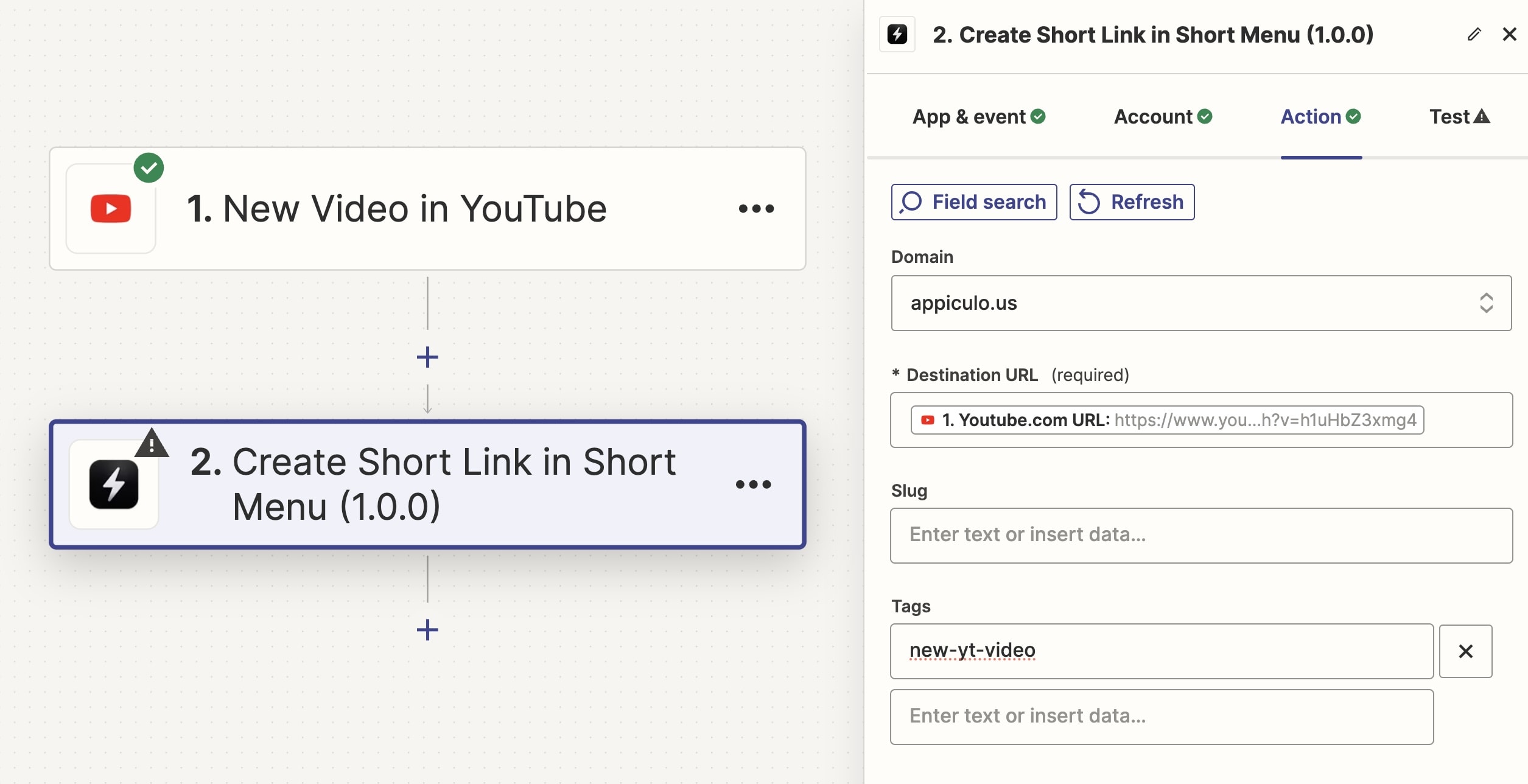Click the 'Domain' field label
Image resolution: width=1528 pixels, height=784 pixels.
(922, 257)
